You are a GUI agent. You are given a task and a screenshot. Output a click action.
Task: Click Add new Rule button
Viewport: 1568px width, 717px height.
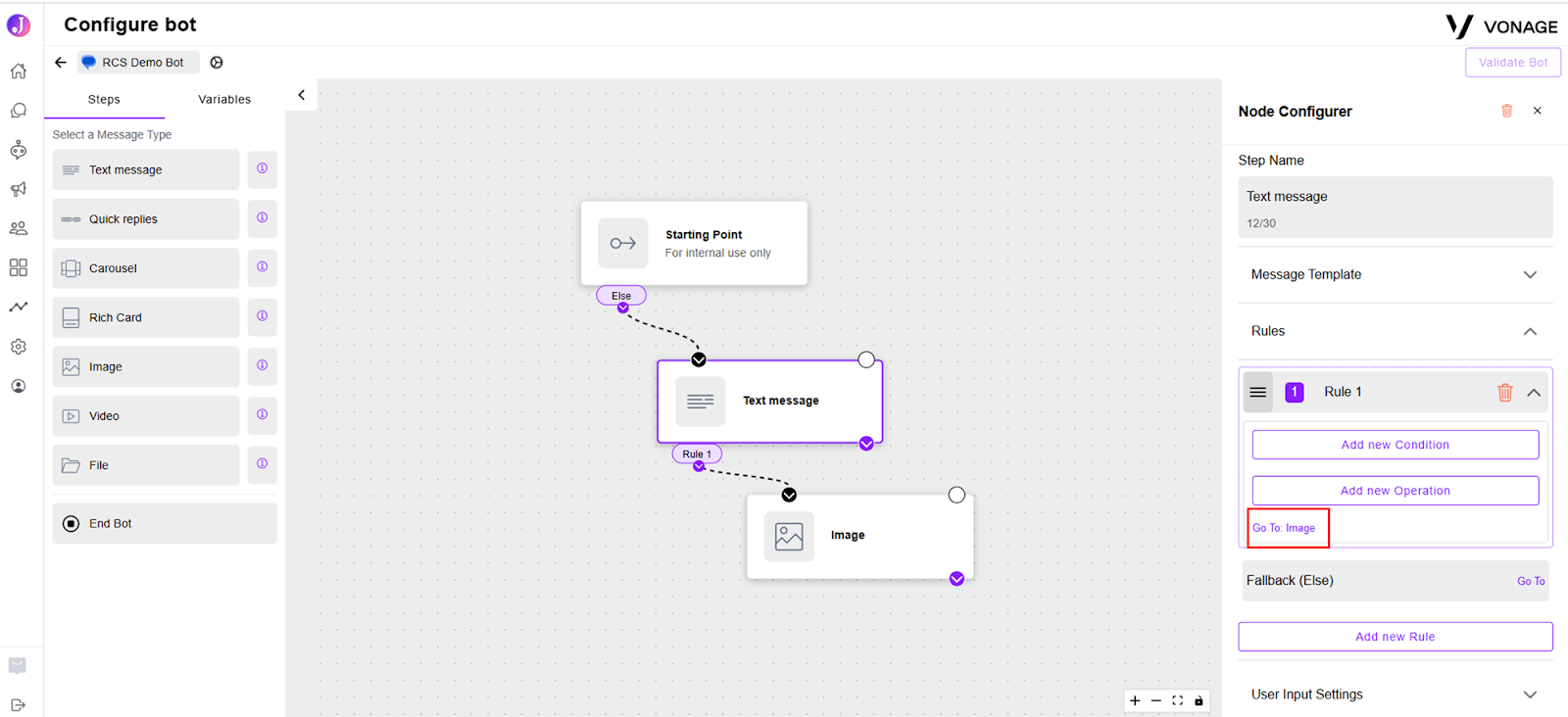click(x=1396, y=637)
